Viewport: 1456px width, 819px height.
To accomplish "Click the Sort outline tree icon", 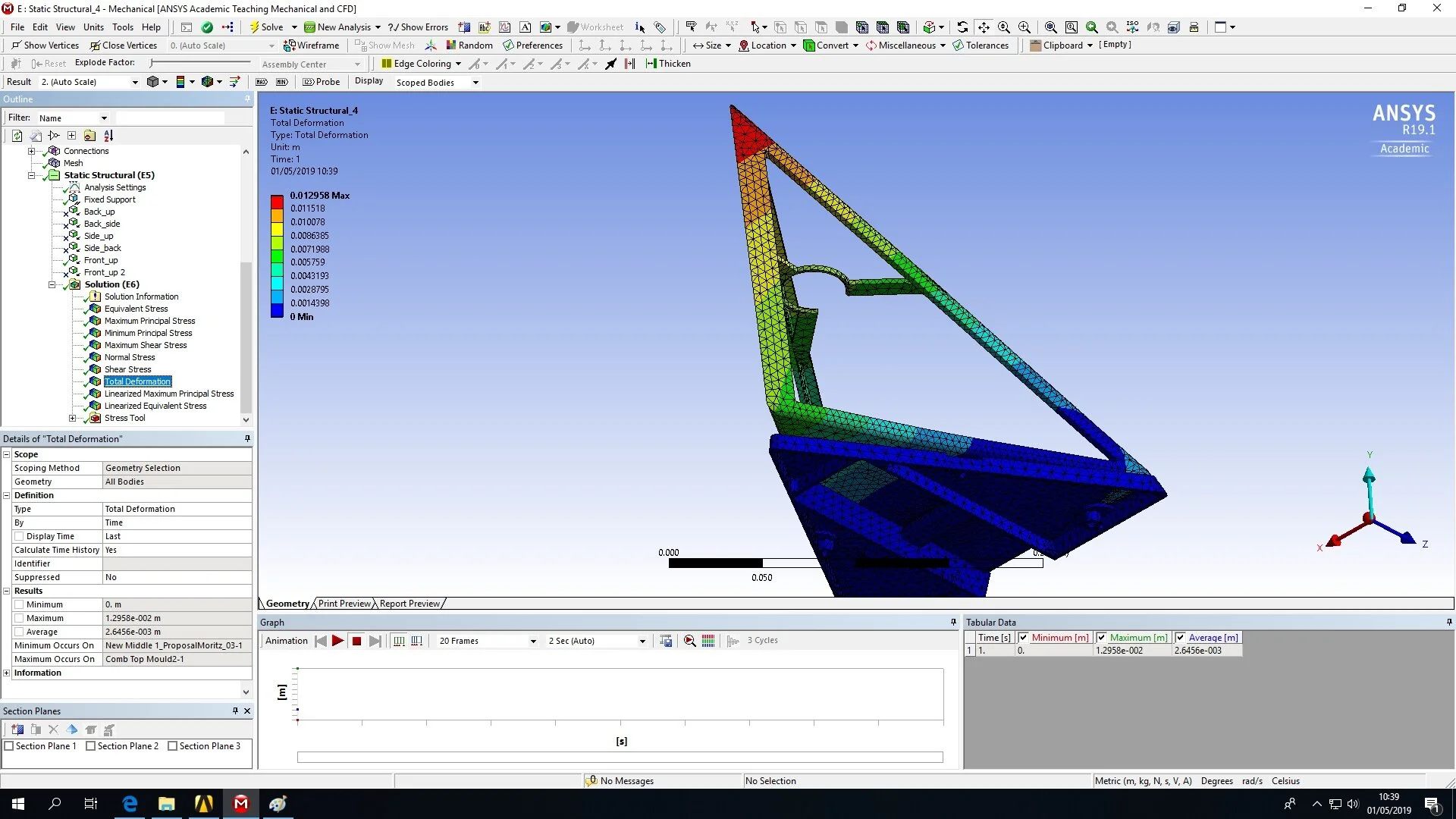I will click(108, 136).
